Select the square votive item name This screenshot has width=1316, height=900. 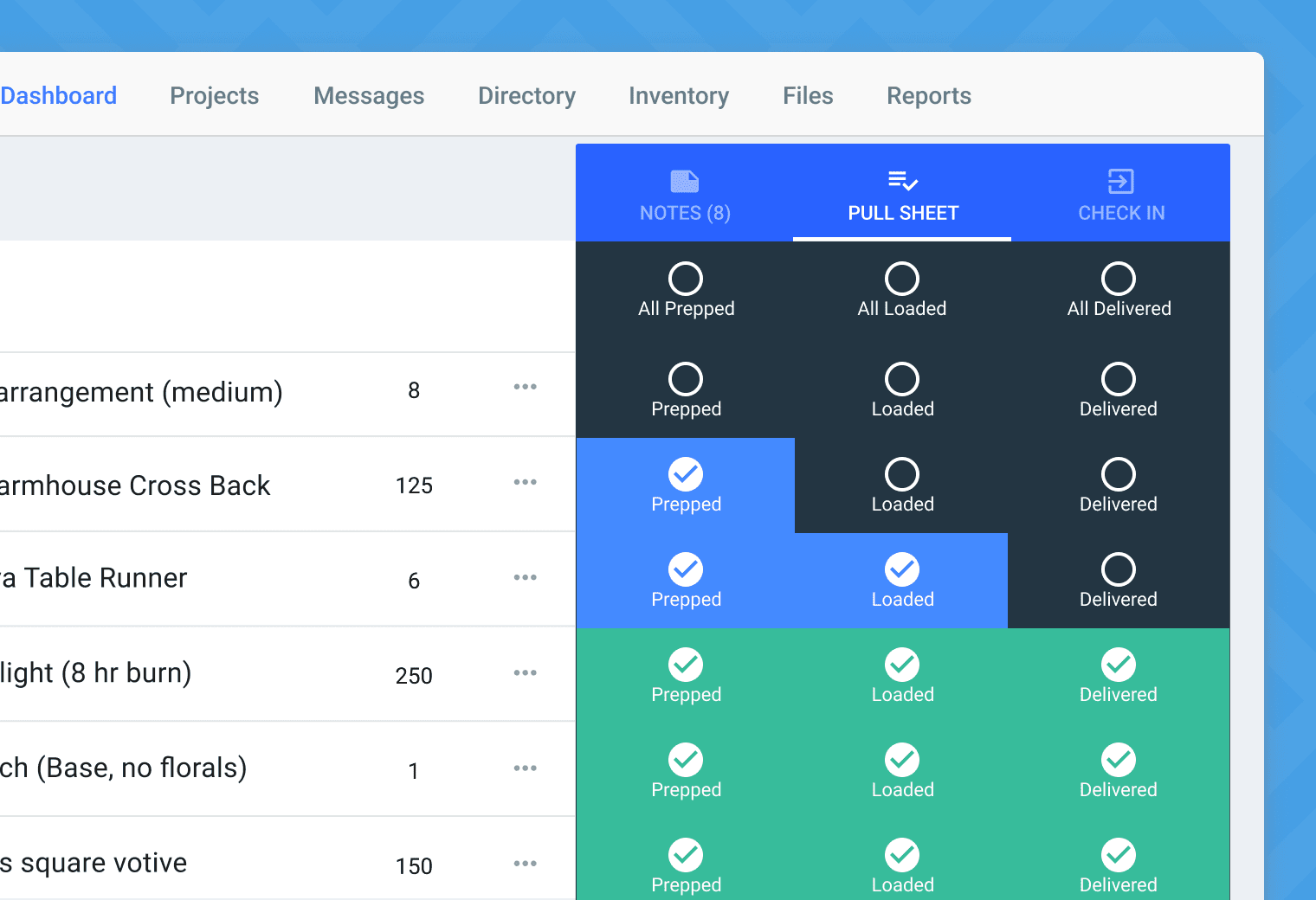pyautogui.click(x=94, y=864)
